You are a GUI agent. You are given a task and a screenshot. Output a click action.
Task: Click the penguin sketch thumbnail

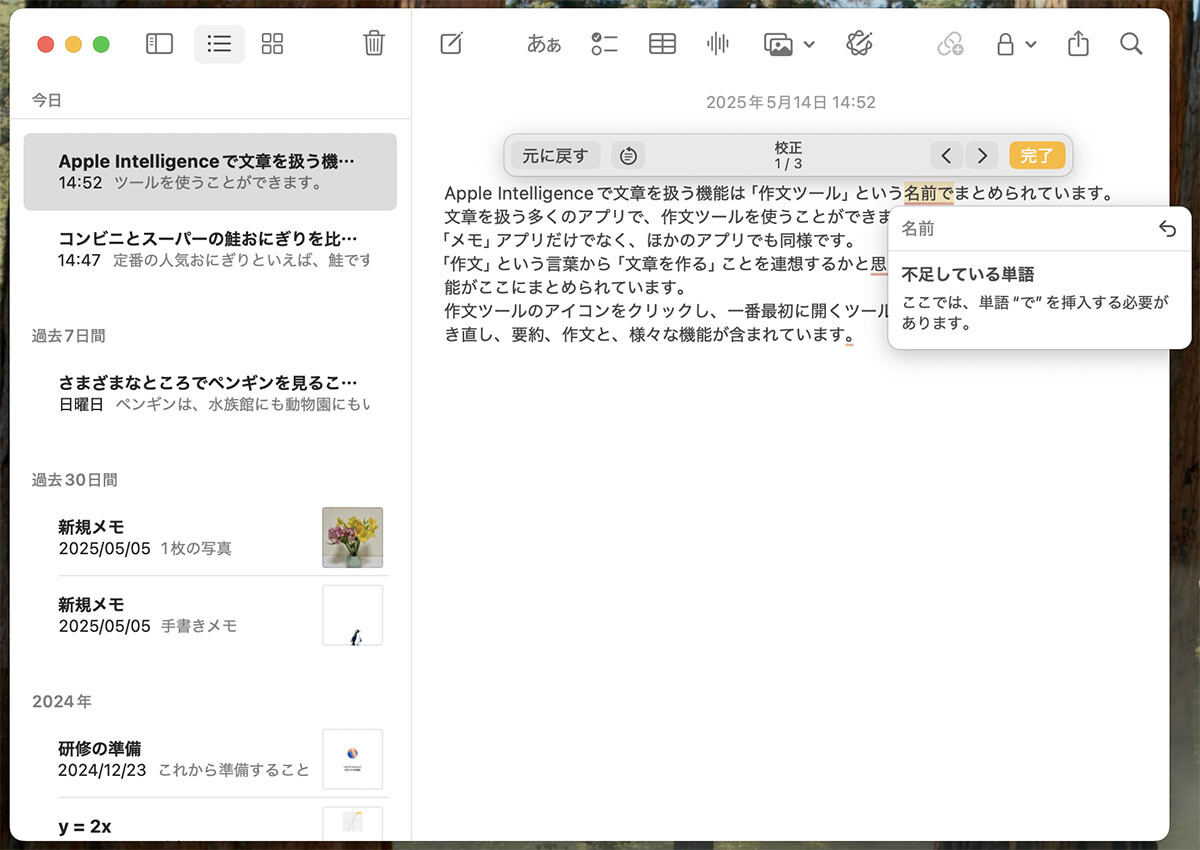[352, 615]
